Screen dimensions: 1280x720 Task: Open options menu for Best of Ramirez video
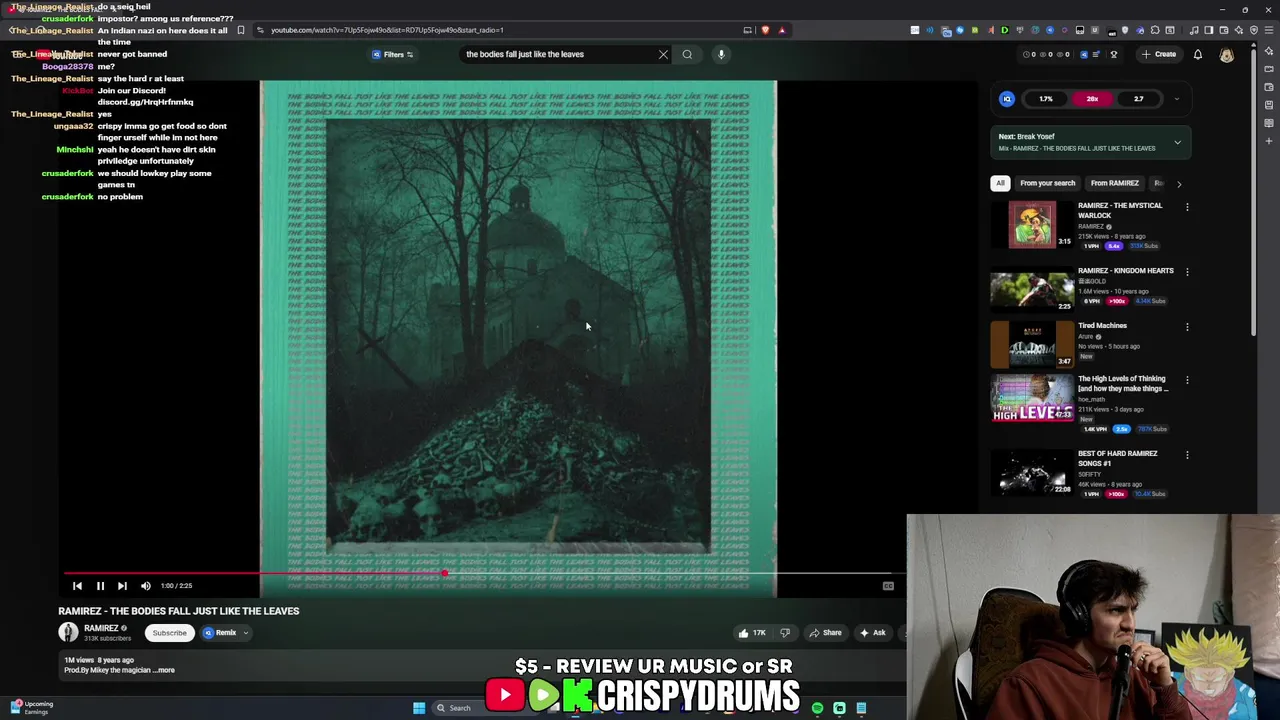(1187, 455)
